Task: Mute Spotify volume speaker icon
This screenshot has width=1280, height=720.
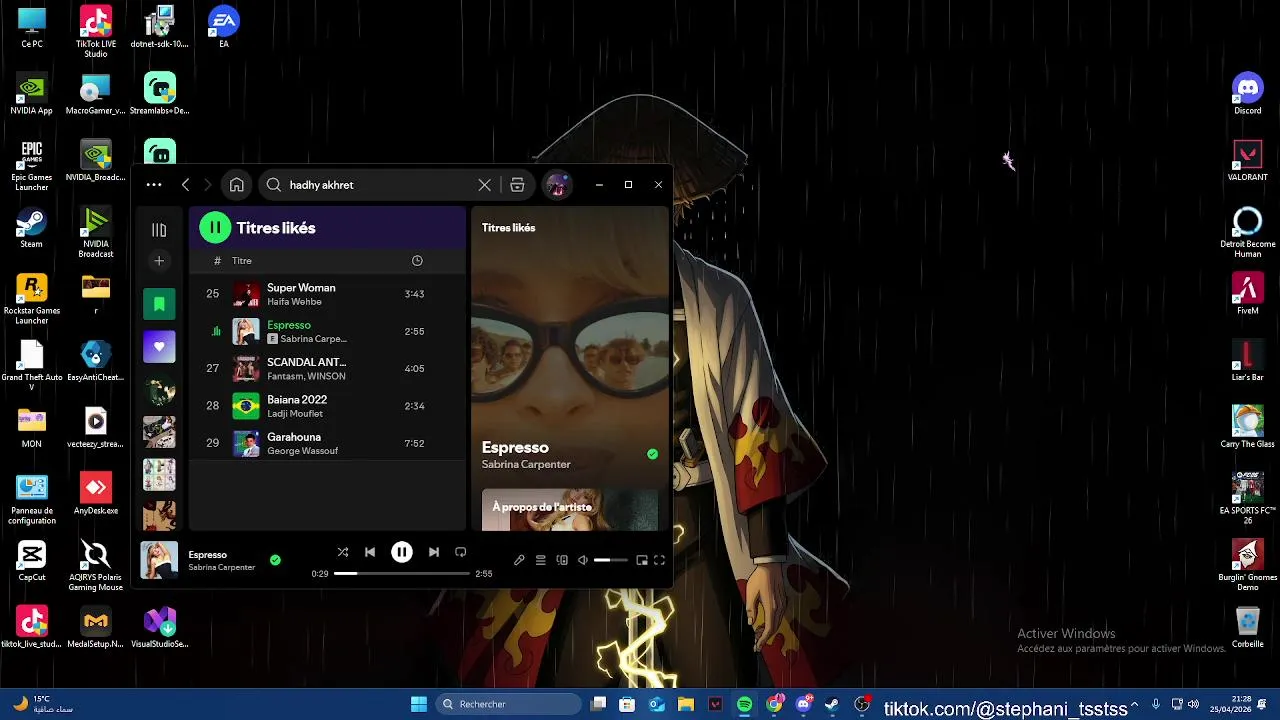Action: (x=583, y=561)
